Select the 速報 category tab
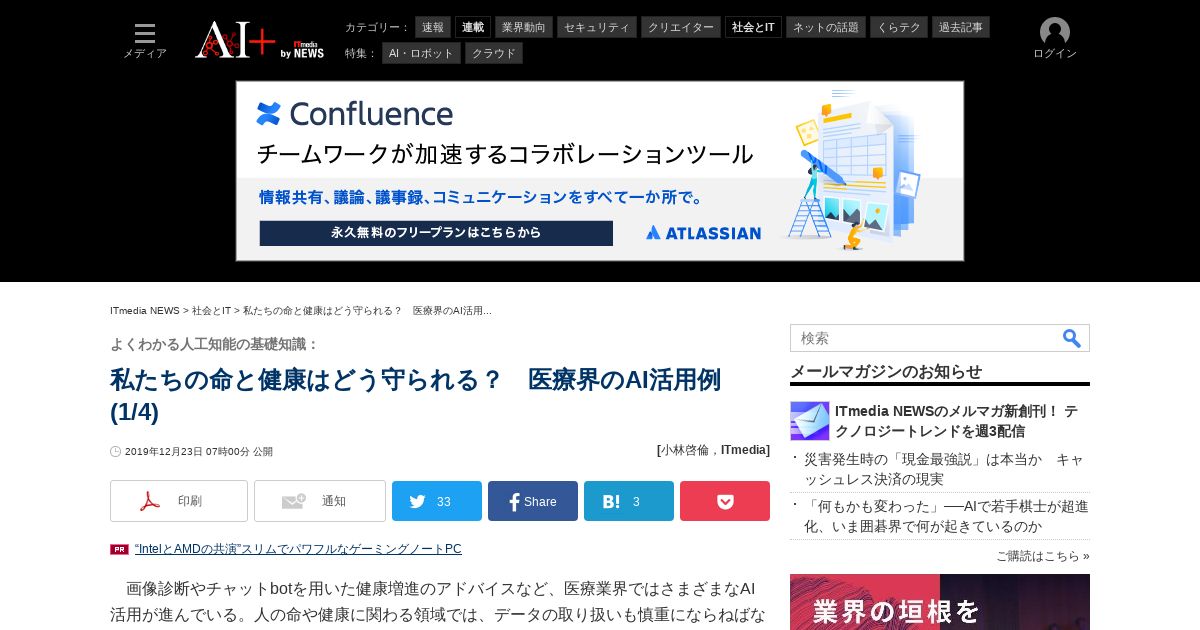1200x630 pixels. 433,27
